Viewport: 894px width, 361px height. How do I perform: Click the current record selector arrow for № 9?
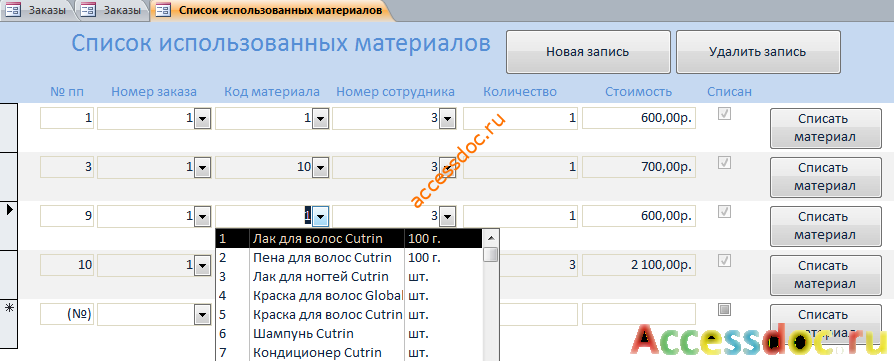click(9, 210)
